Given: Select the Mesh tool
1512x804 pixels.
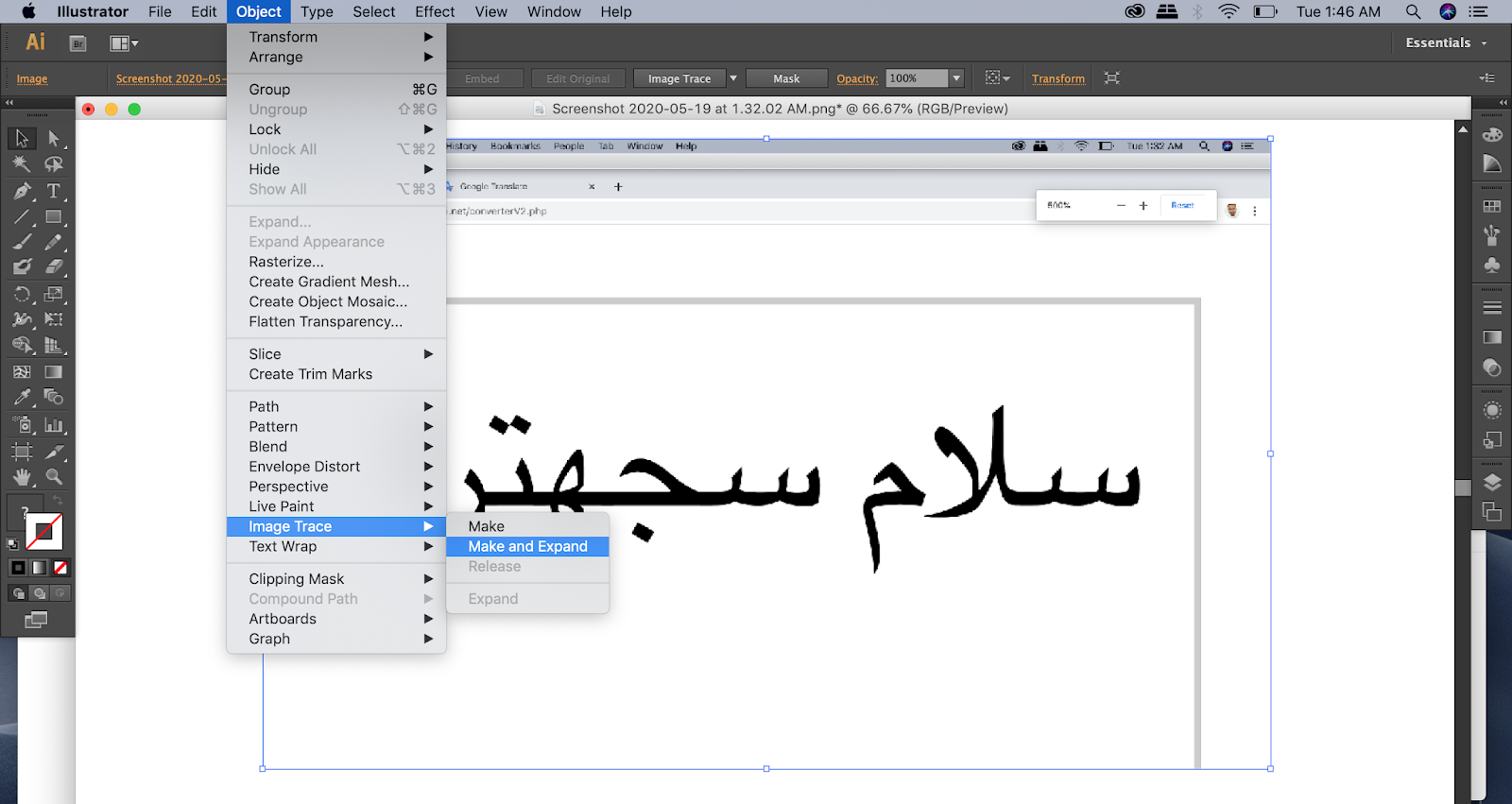Looking at the screenshot, I should [x=22, y=372].
